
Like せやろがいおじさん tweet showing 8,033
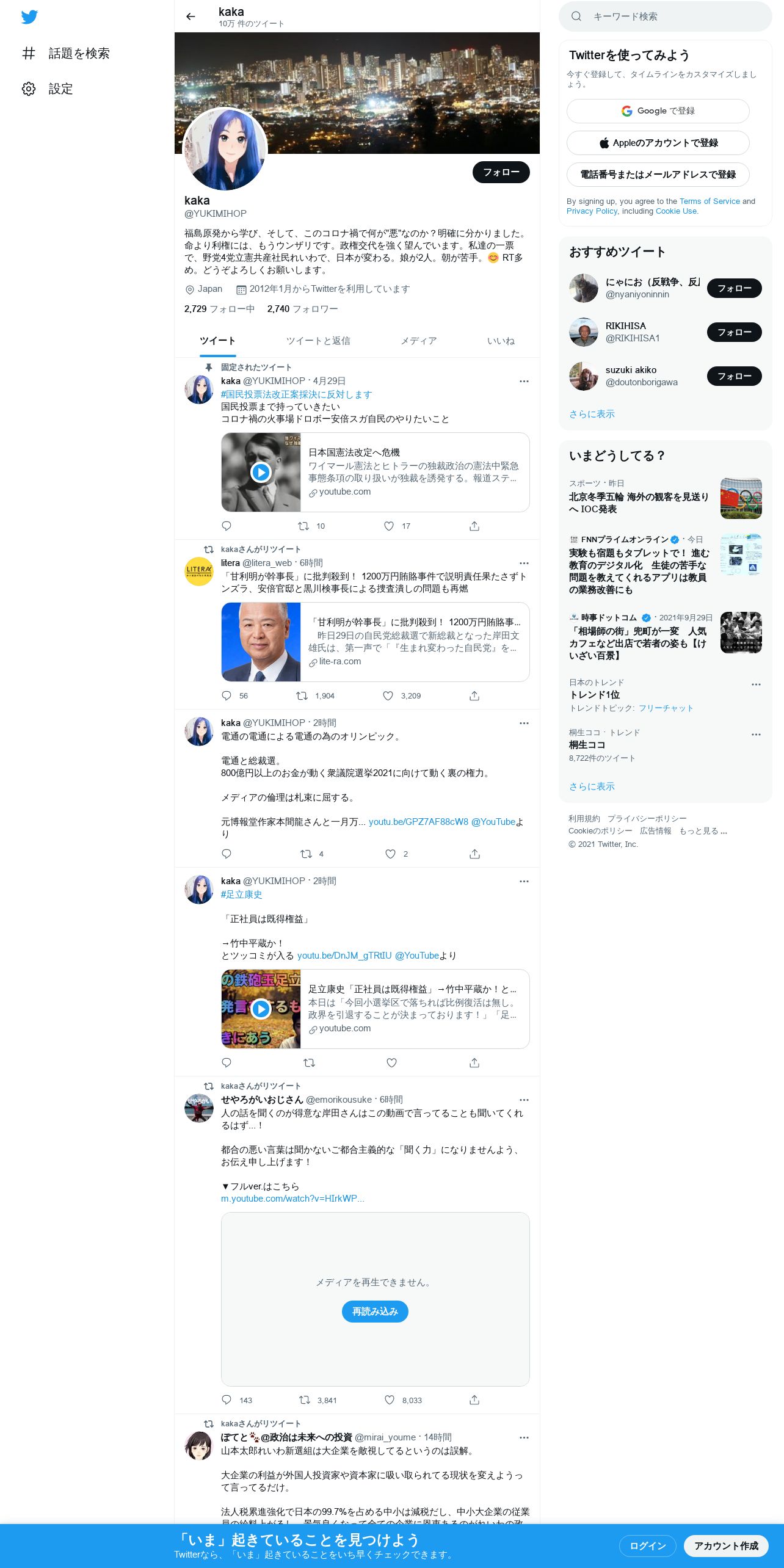pyautogui.click(x=403, y=1400)
